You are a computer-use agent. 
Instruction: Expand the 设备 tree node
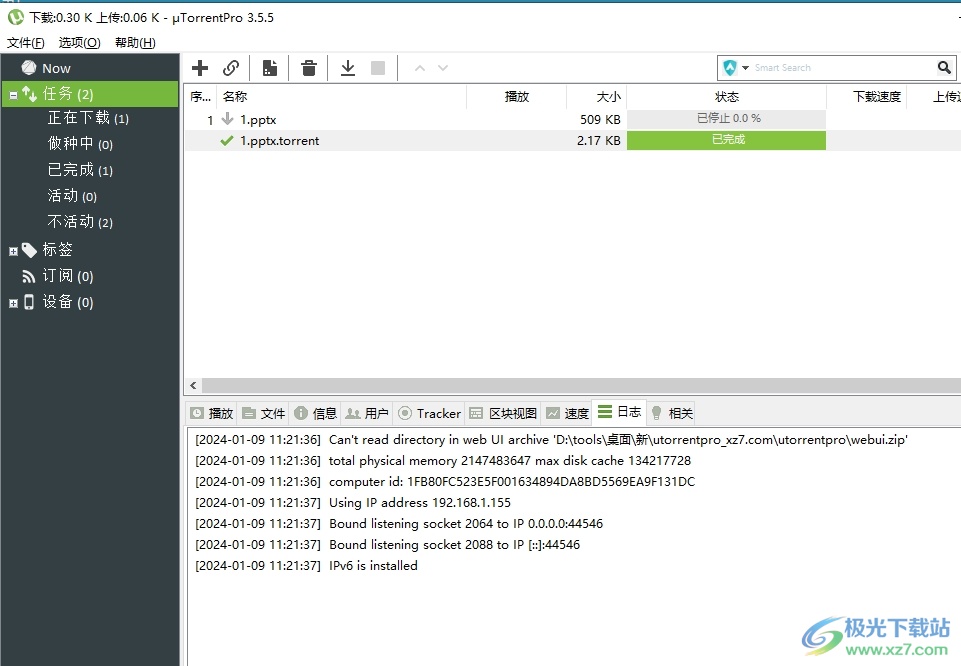(13, 303)
